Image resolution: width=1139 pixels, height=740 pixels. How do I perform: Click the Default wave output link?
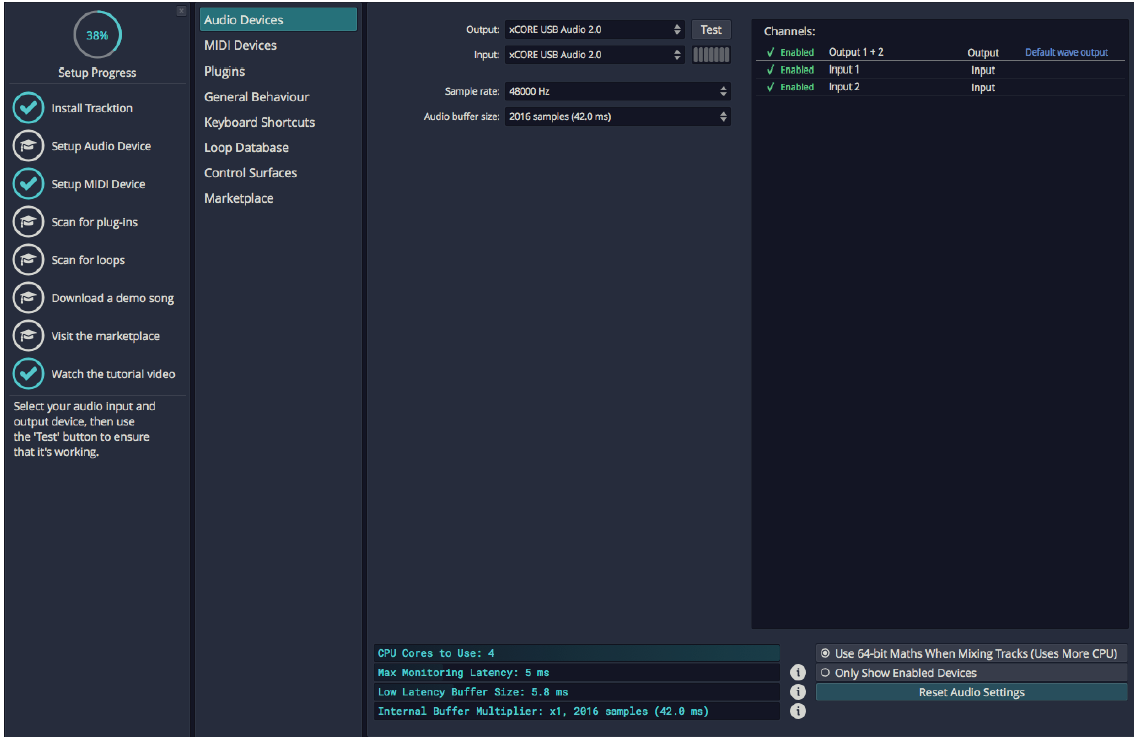point(1066,52)
